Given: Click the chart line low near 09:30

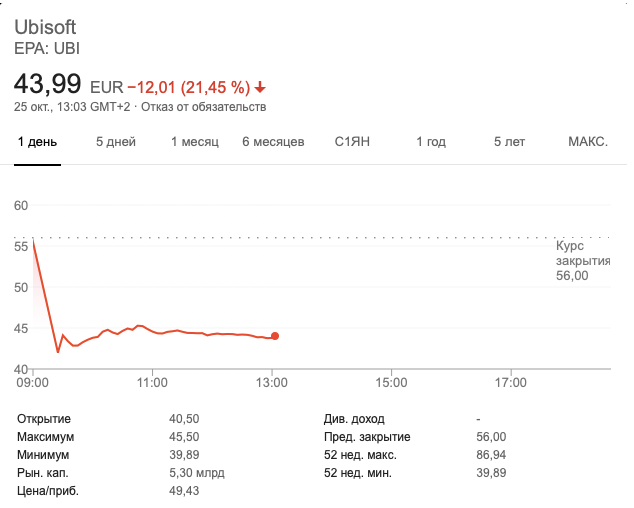Looking at the screenshot, I should tap(58, 351).
